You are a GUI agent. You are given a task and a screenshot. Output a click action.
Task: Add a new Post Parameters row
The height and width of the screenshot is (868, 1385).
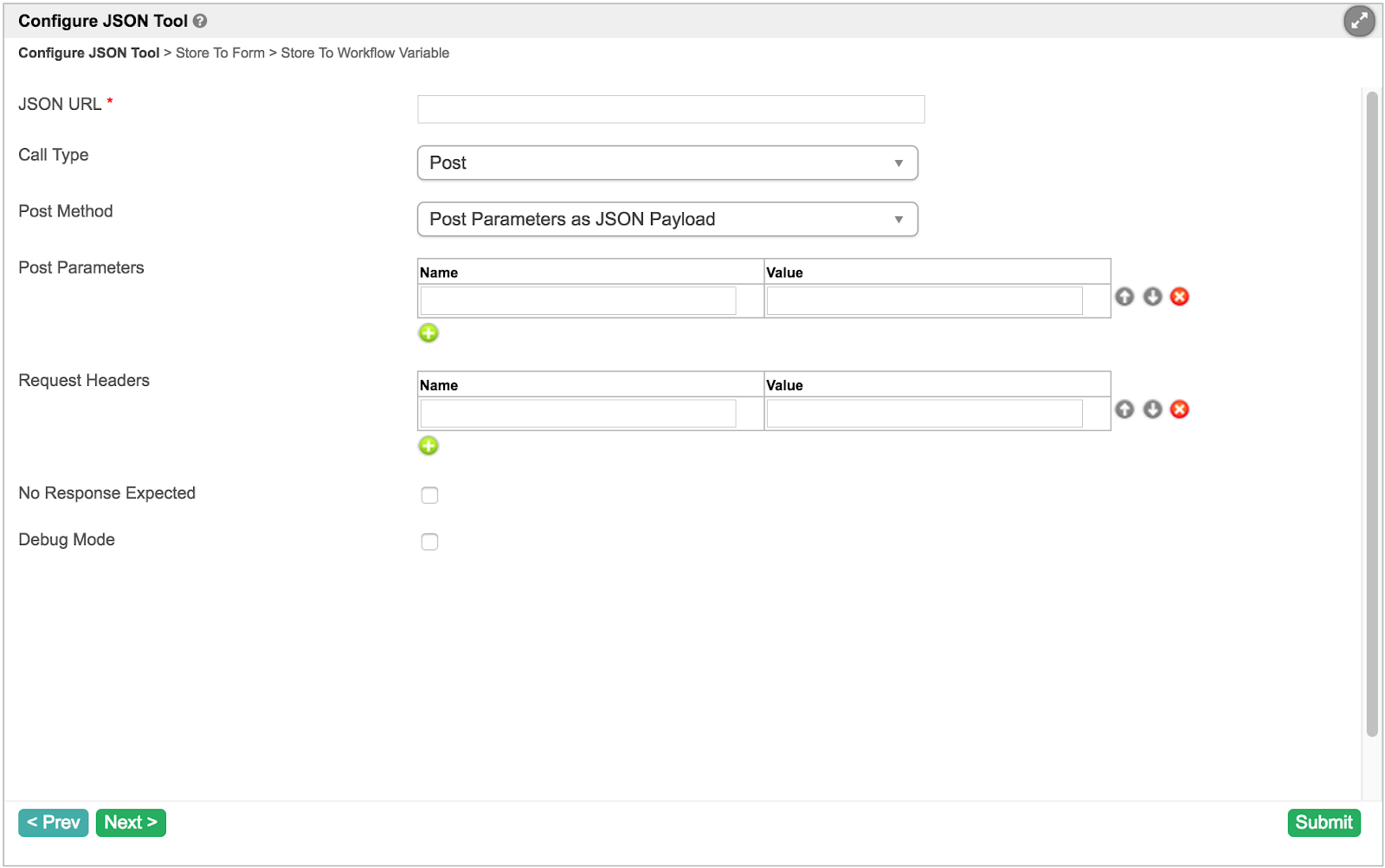click(x=428, y=333)
